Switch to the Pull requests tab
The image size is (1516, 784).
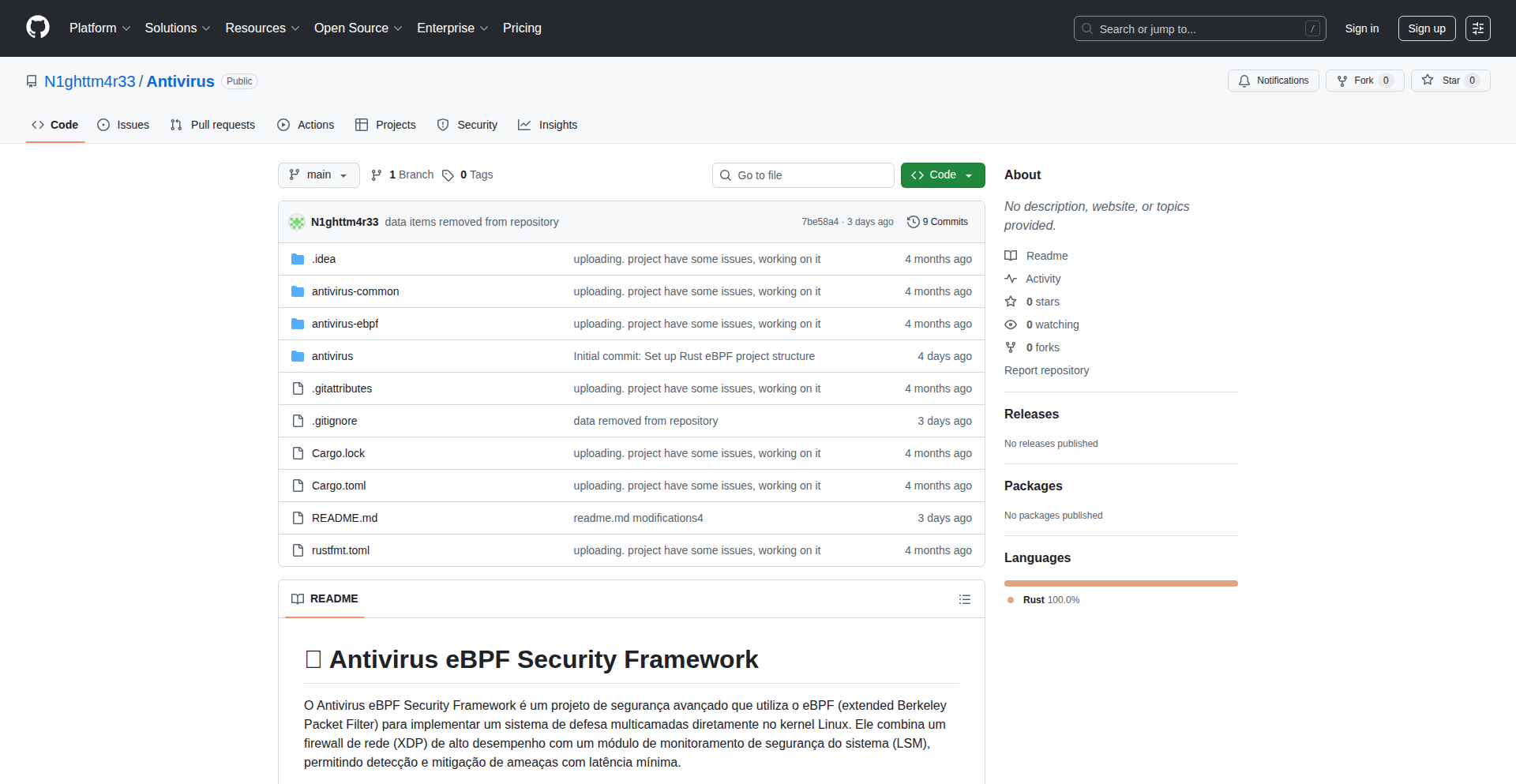tap(212, 125)
